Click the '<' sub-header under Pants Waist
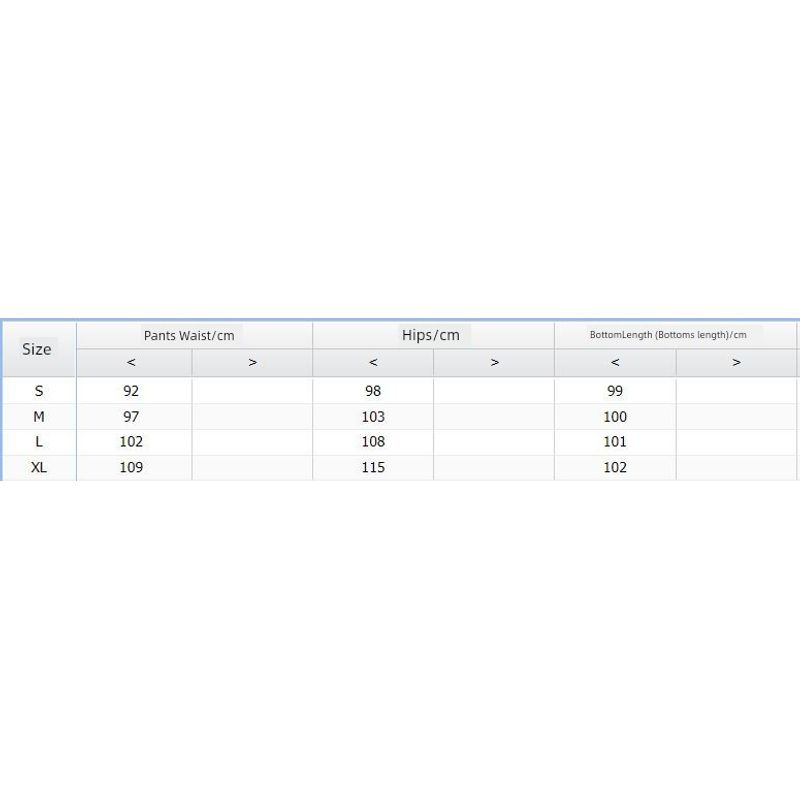This screenshot has width=800, height=800. pos(132,363)
